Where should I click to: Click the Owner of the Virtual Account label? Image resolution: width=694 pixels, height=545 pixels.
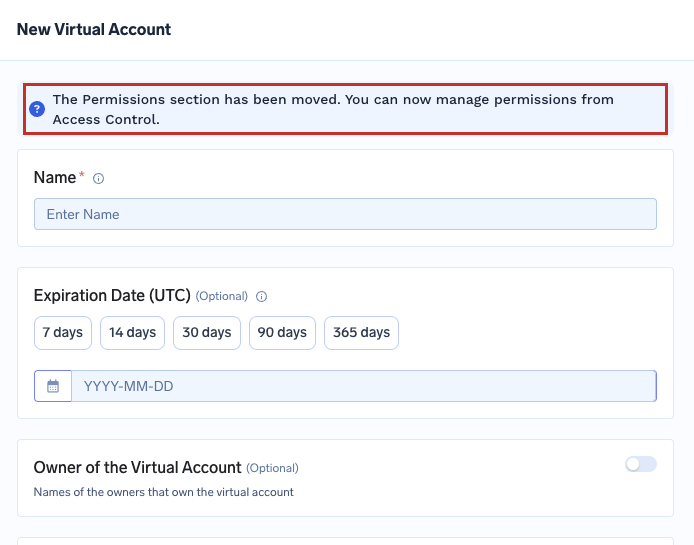tap(138, 468)
